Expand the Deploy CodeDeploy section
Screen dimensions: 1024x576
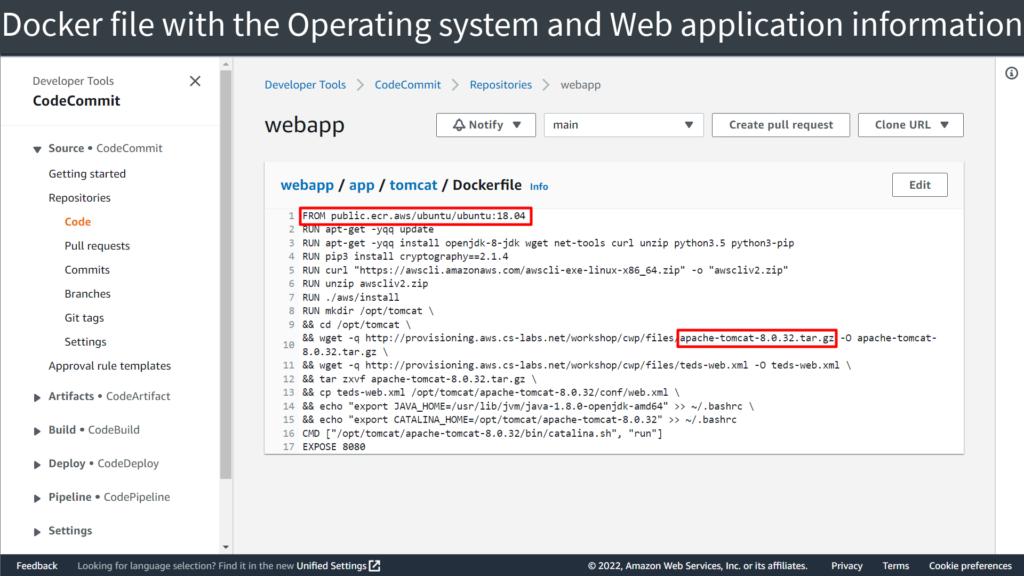pos(37,464)
